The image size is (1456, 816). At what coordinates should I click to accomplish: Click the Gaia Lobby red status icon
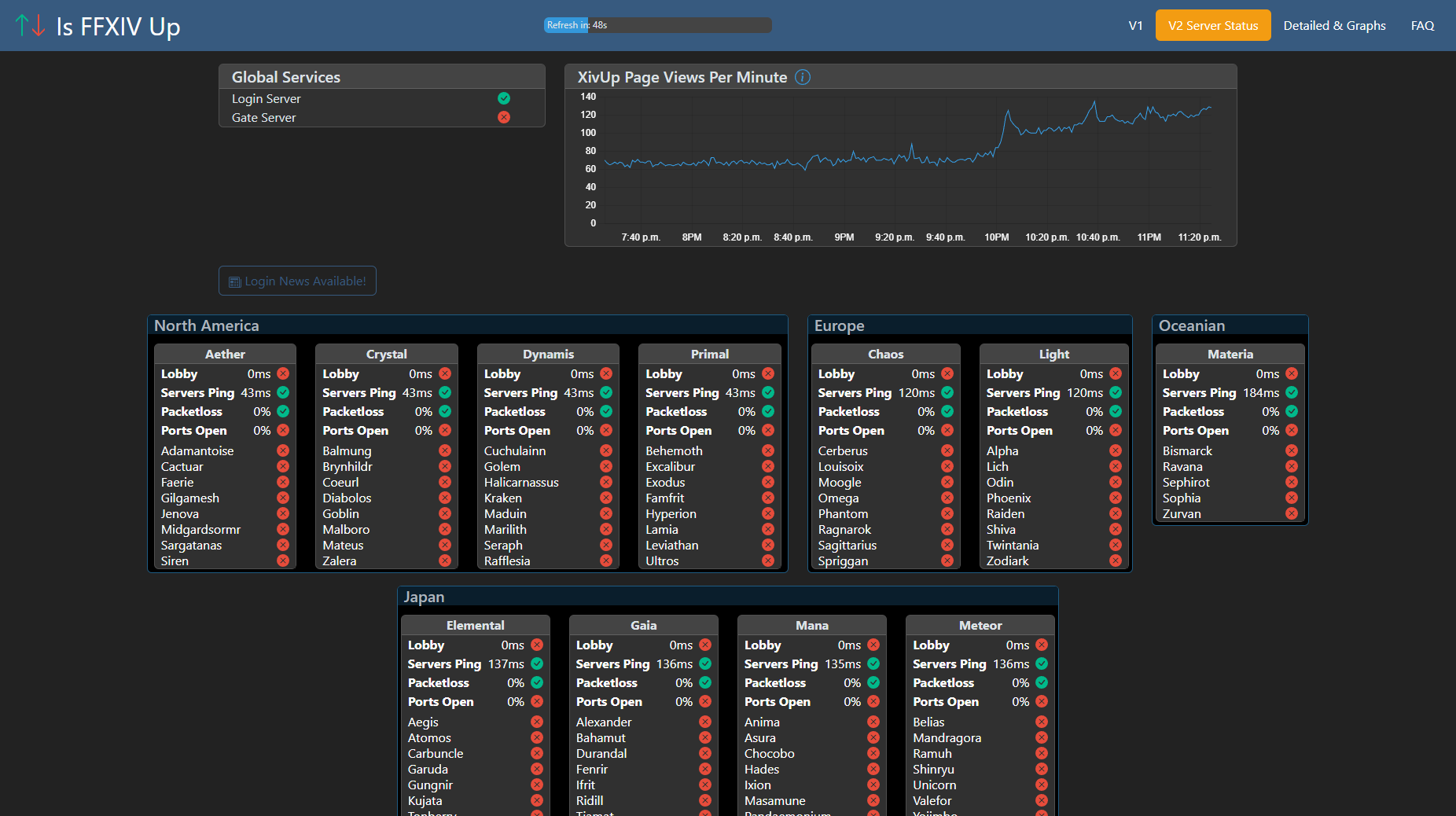705,645
